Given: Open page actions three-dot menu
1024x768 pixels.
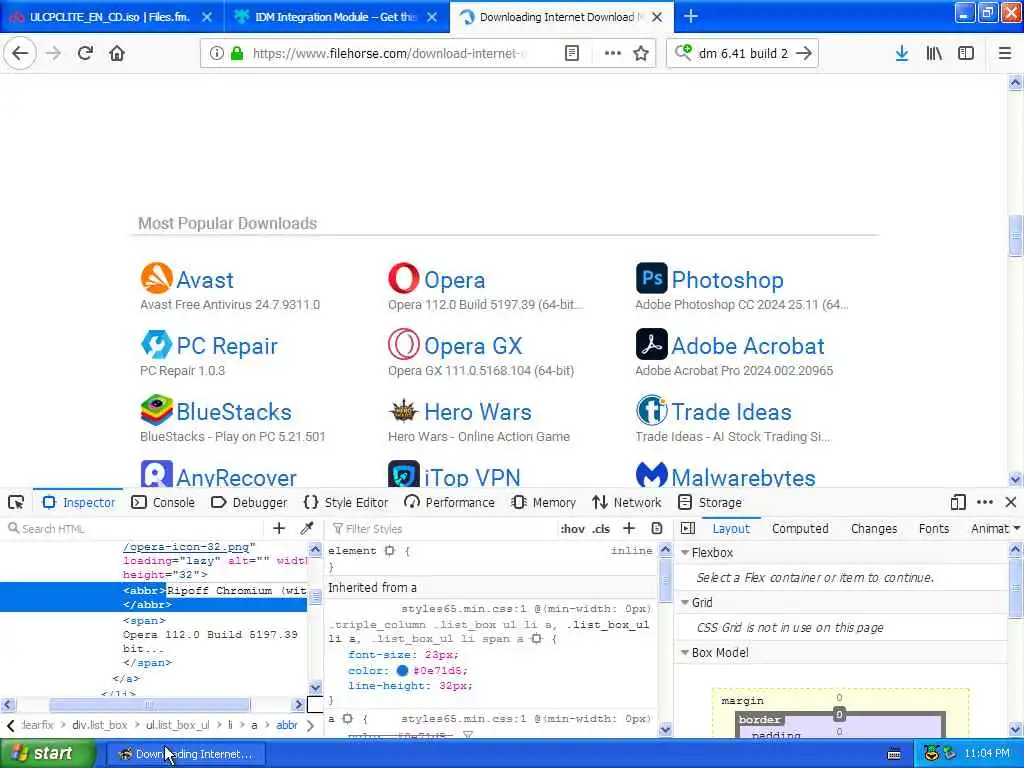Looking at the screenshot, I should tap(612, 54).
